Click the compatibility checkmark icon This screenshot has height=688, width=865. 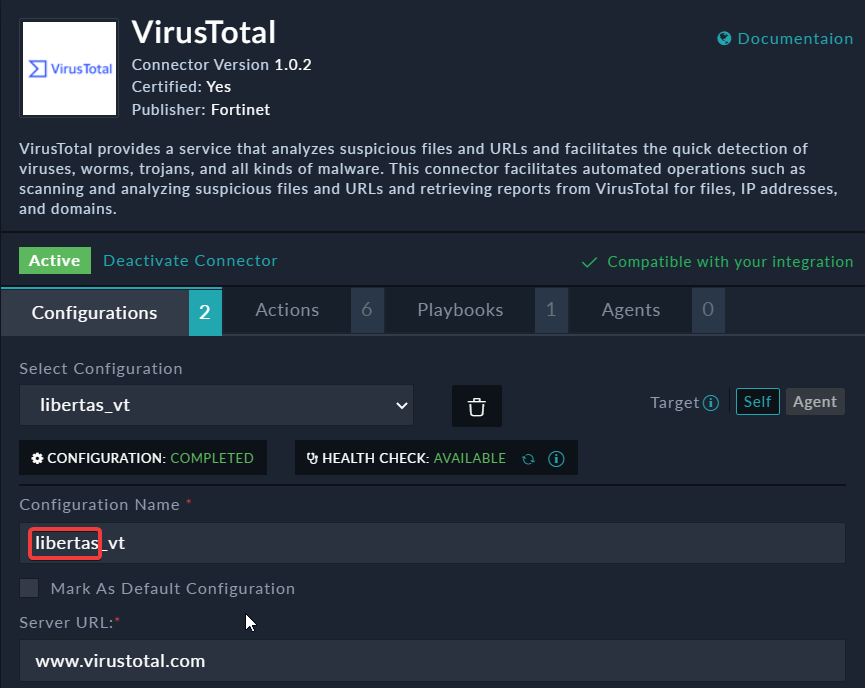coord(590,262)
